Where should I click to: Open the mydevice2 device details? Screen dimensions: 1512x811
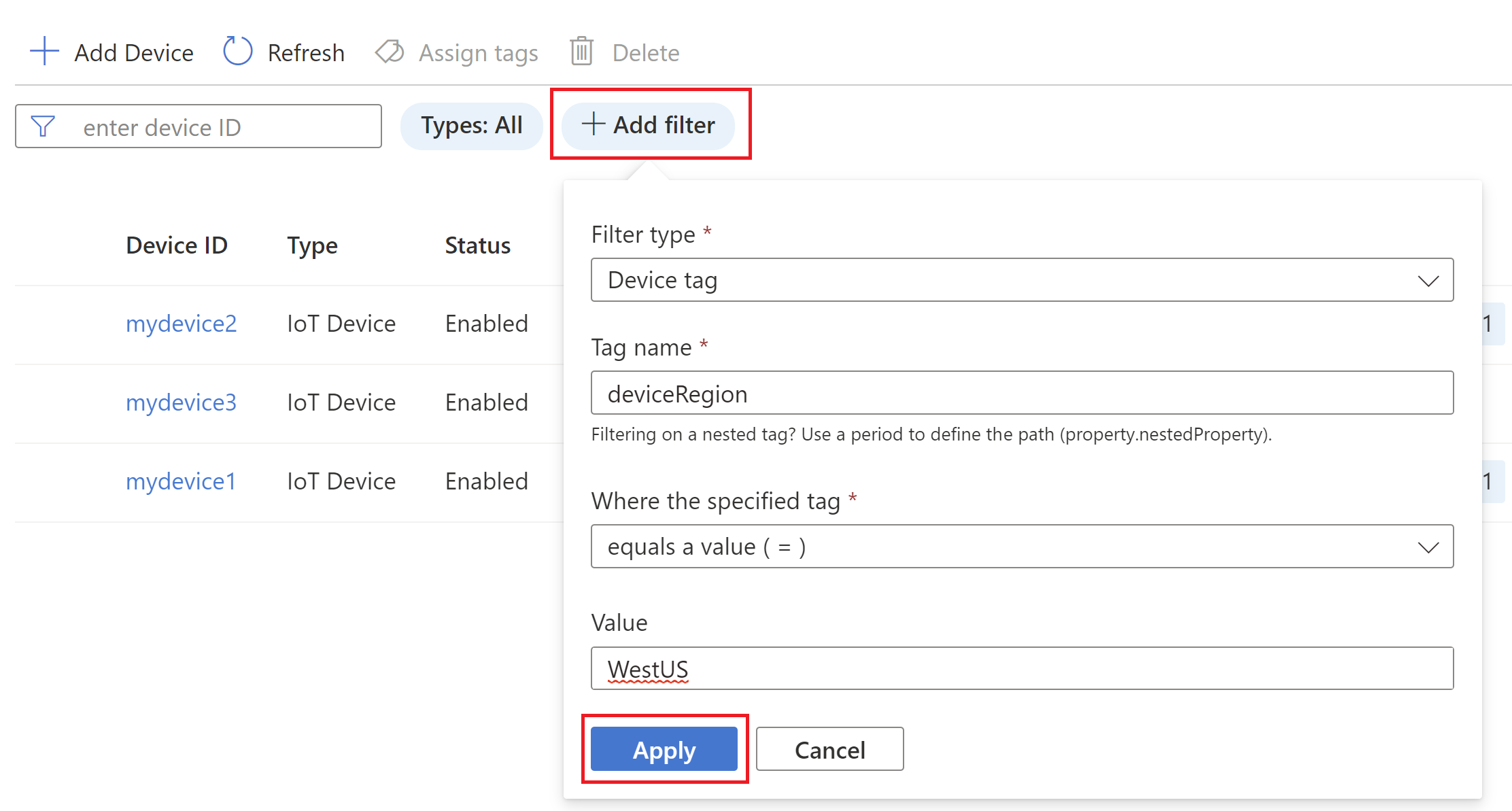click(180, 324)
